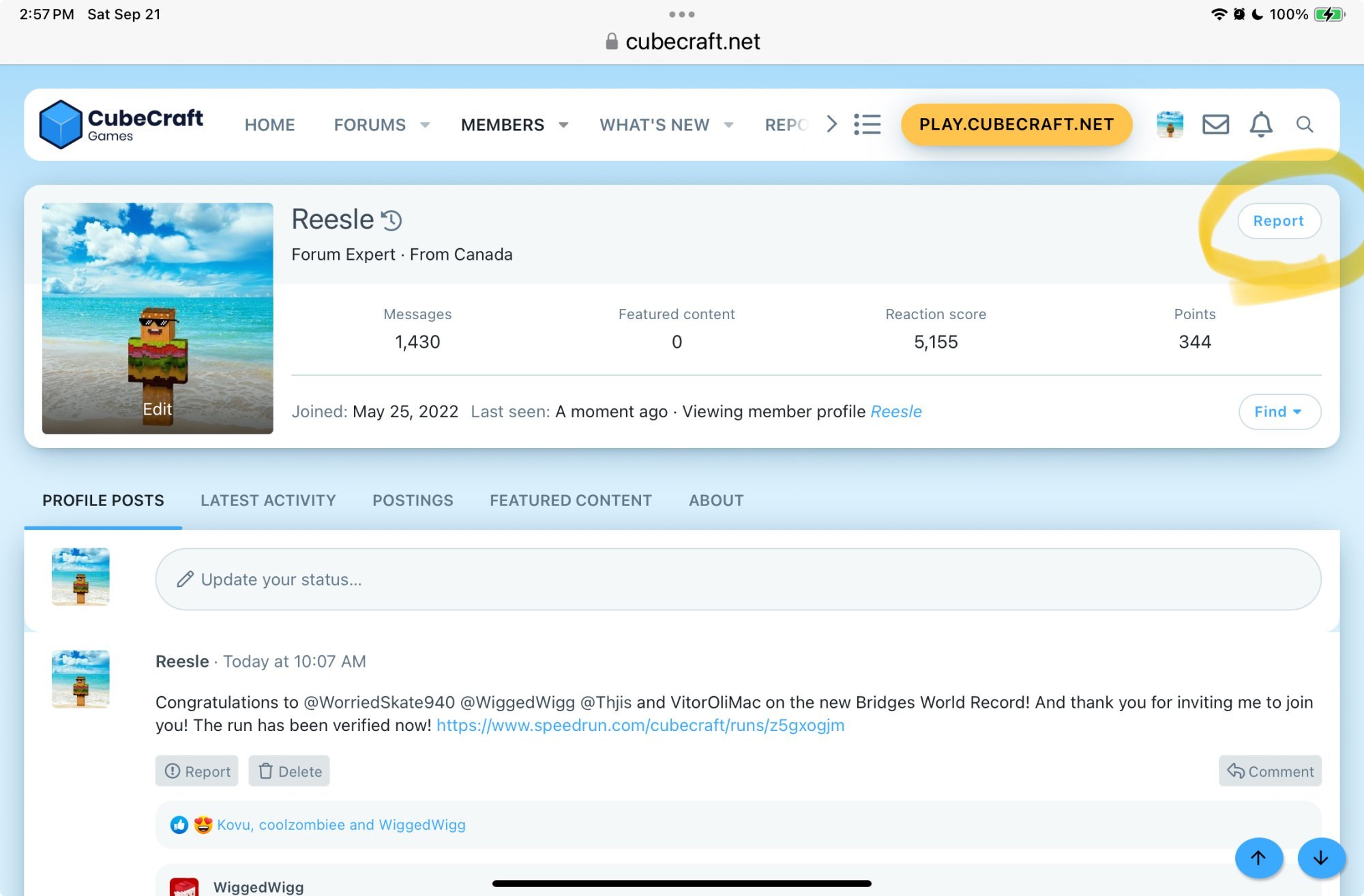This screenshot has width=1364, height=896.
Task: Click the thumbs-up reaction icon
Action: tap(179, 825)
